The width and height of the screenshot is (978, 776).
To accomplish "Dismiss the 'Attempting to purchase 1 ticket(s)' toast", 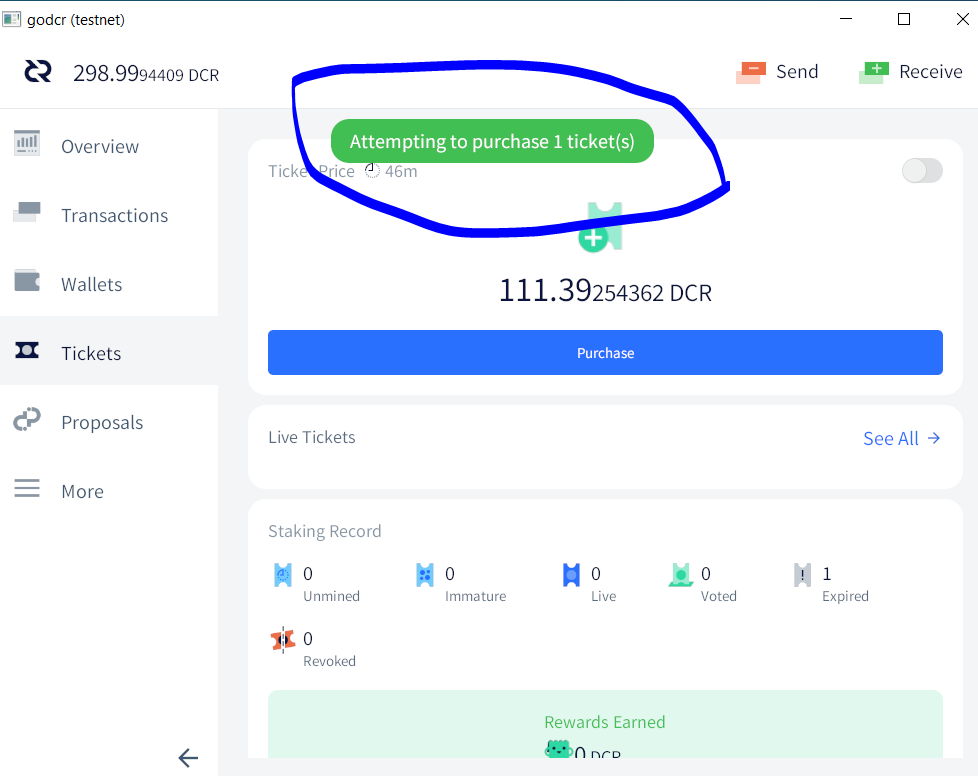I will pyautogui.click(x=492, y=141).
